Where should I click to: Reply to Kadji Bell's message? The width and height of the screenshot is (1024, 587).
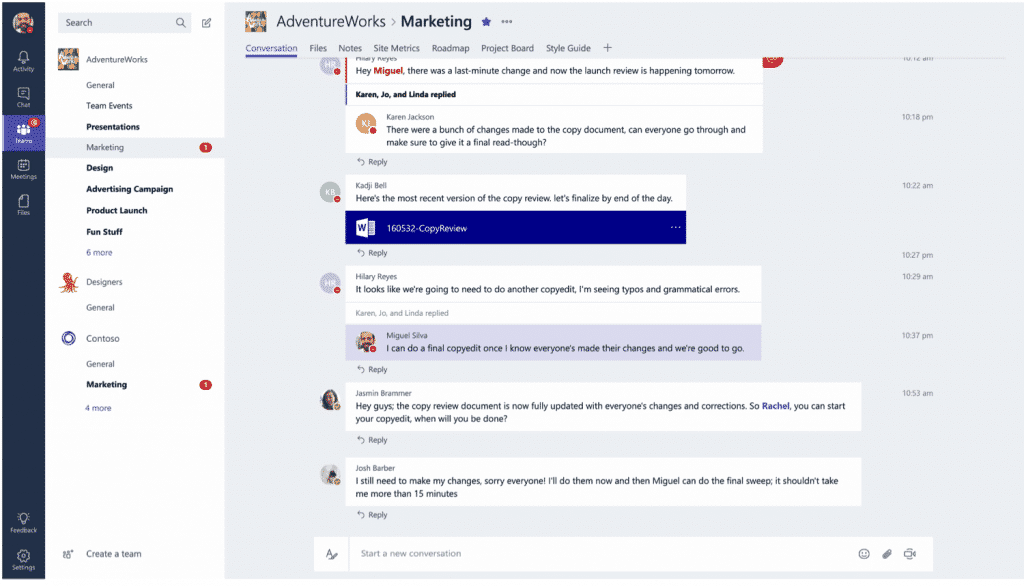click(x=372, y=253)
